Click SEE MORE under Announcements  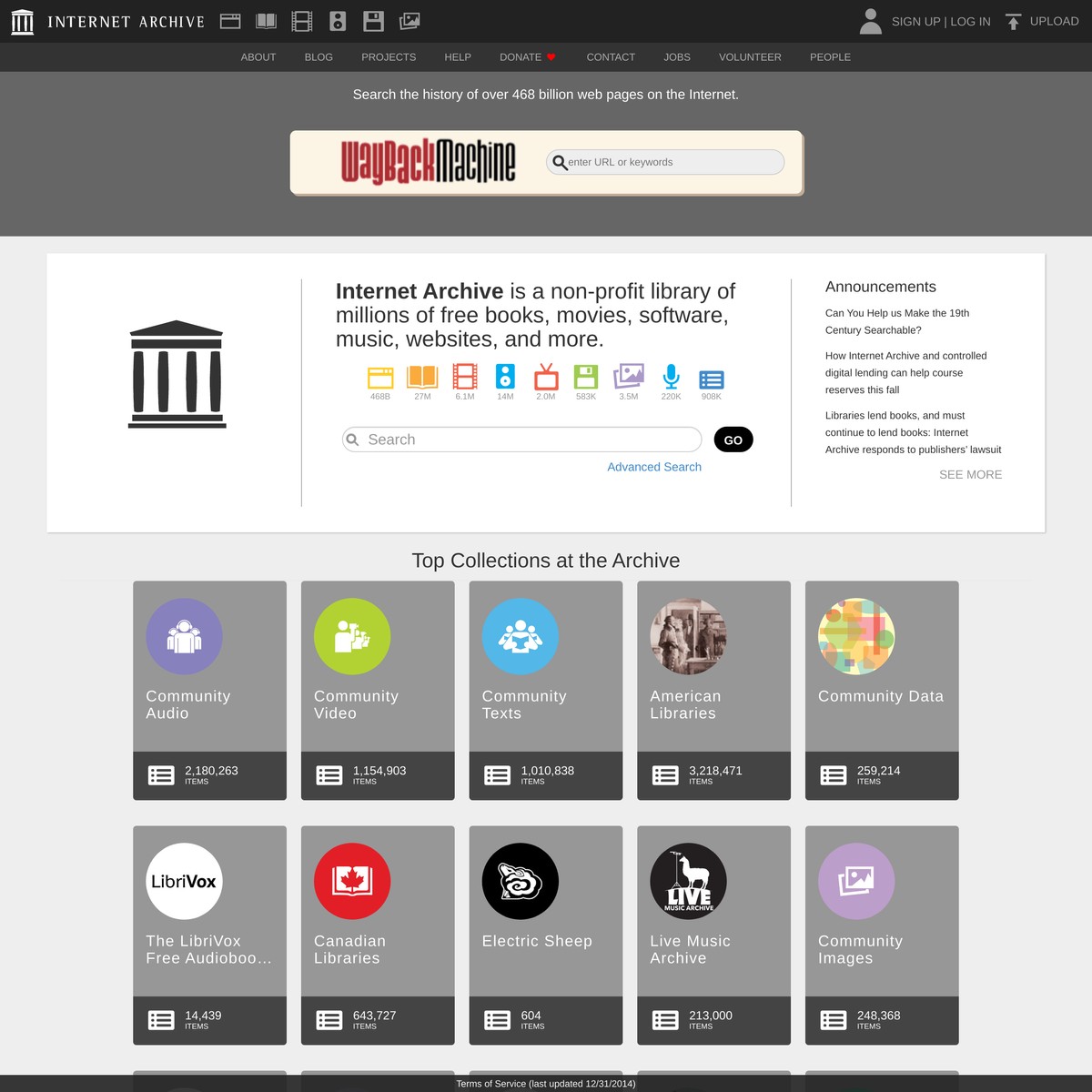click(970, 474)
